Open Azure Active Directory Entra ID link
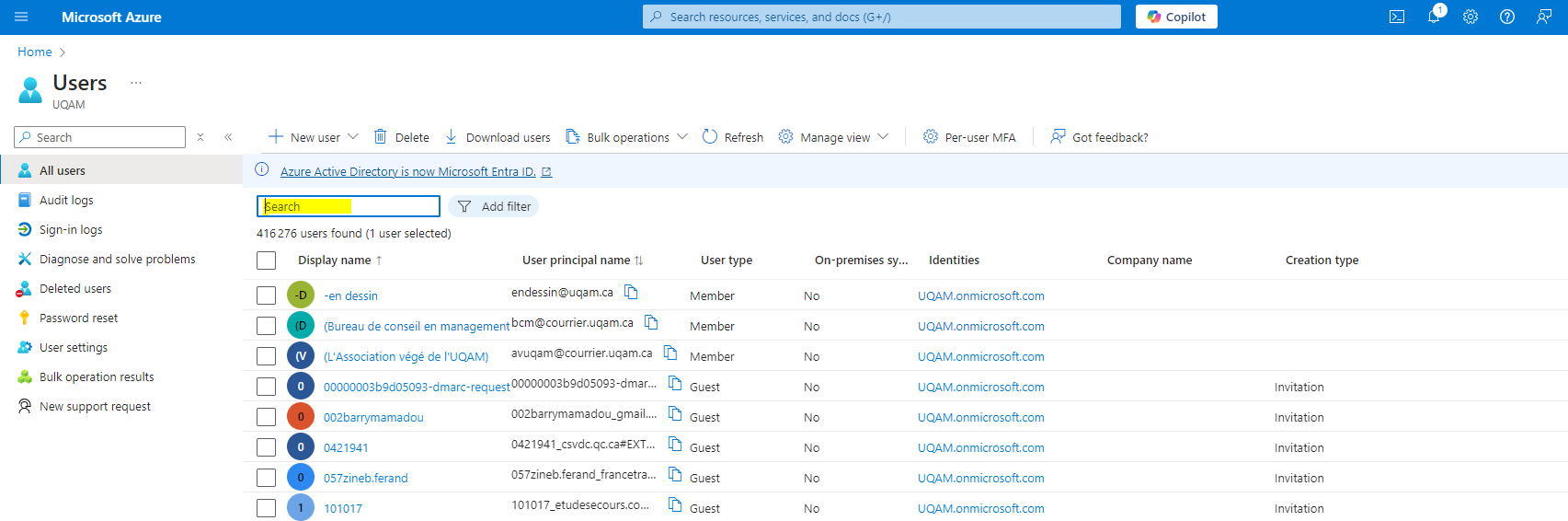This screenshot has height=521, width=1568. [407, 171]
